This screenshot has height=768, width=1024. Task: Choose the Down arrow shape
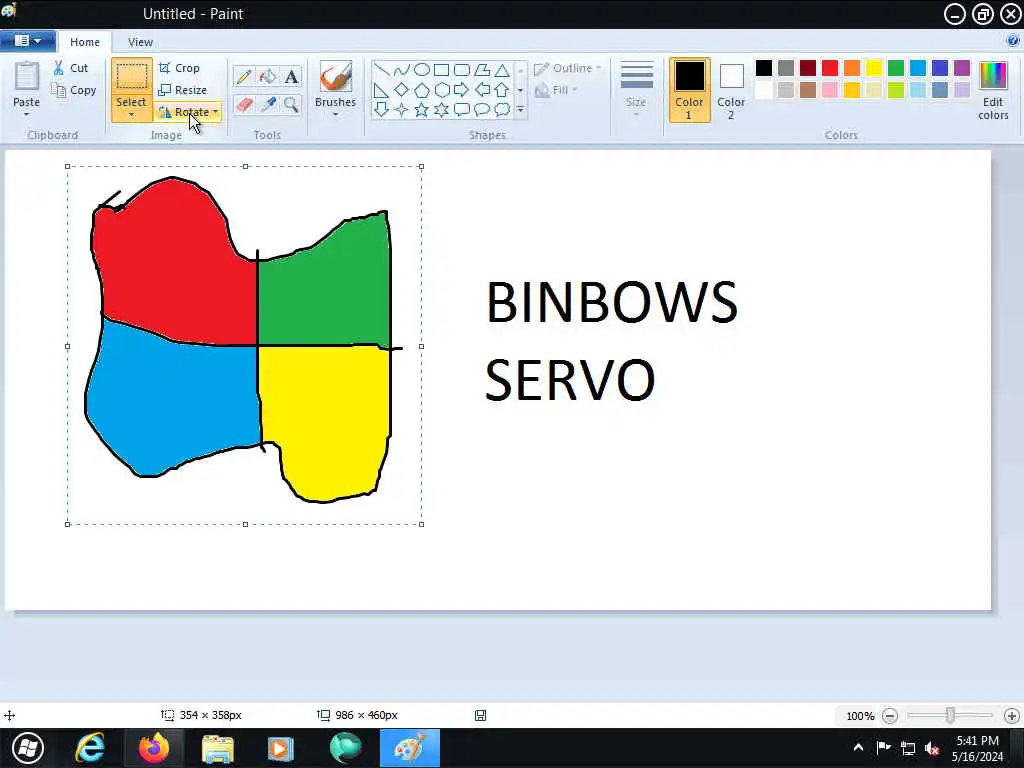coord(381,110)
